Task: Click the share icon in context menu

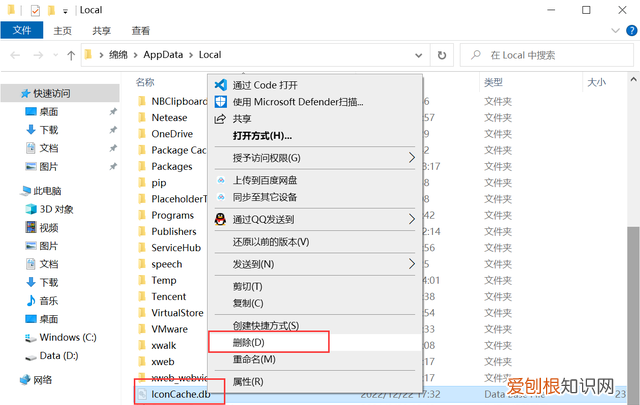Action: pyautogui.click(x=220, y=119)
